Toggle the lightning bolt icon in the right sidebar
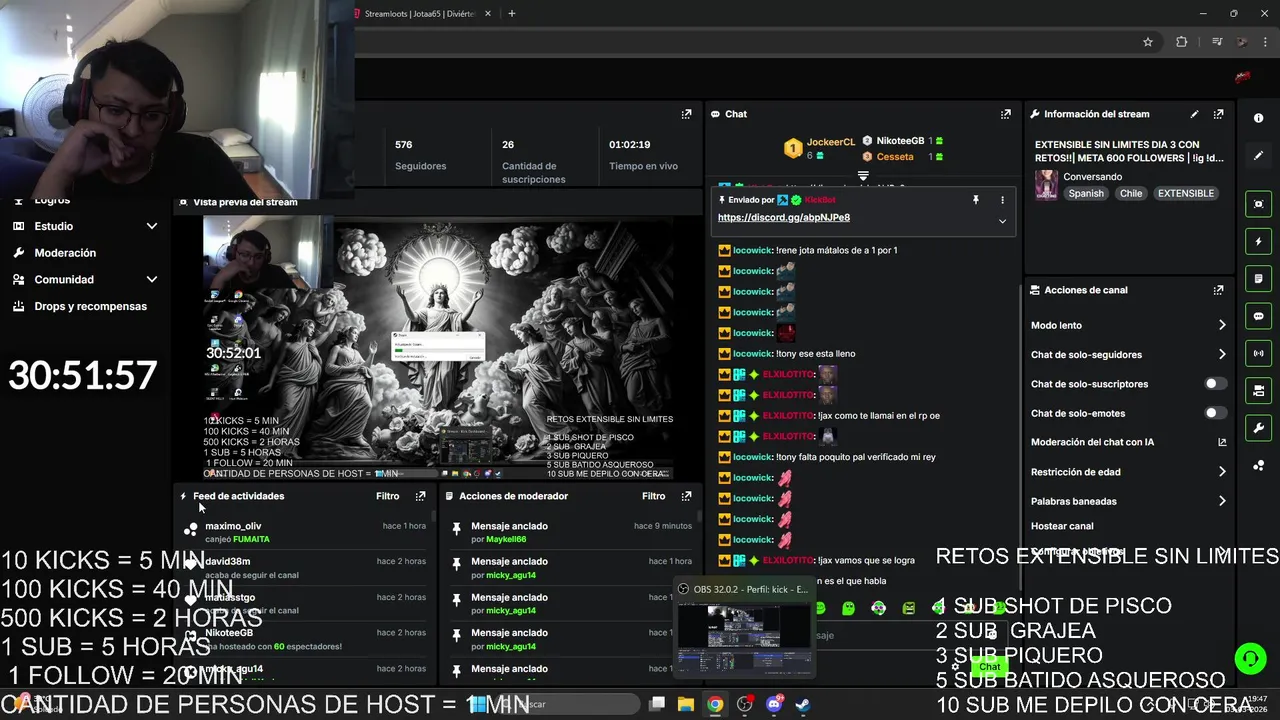1280x720 pixels. click(1258, 241)
